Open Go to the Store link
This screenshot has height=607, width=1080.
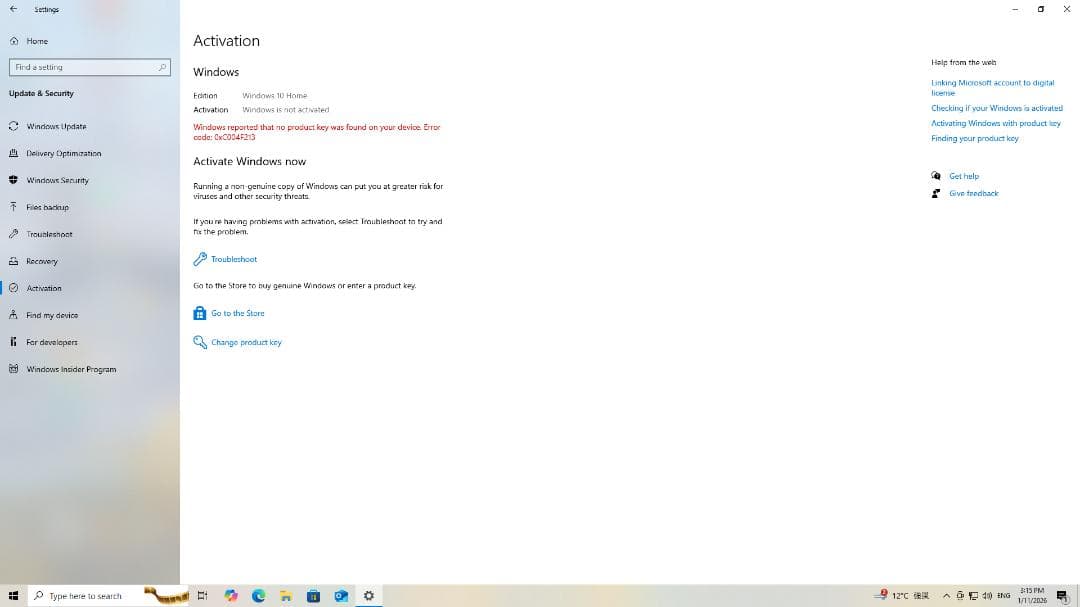[x=237, y=313]
